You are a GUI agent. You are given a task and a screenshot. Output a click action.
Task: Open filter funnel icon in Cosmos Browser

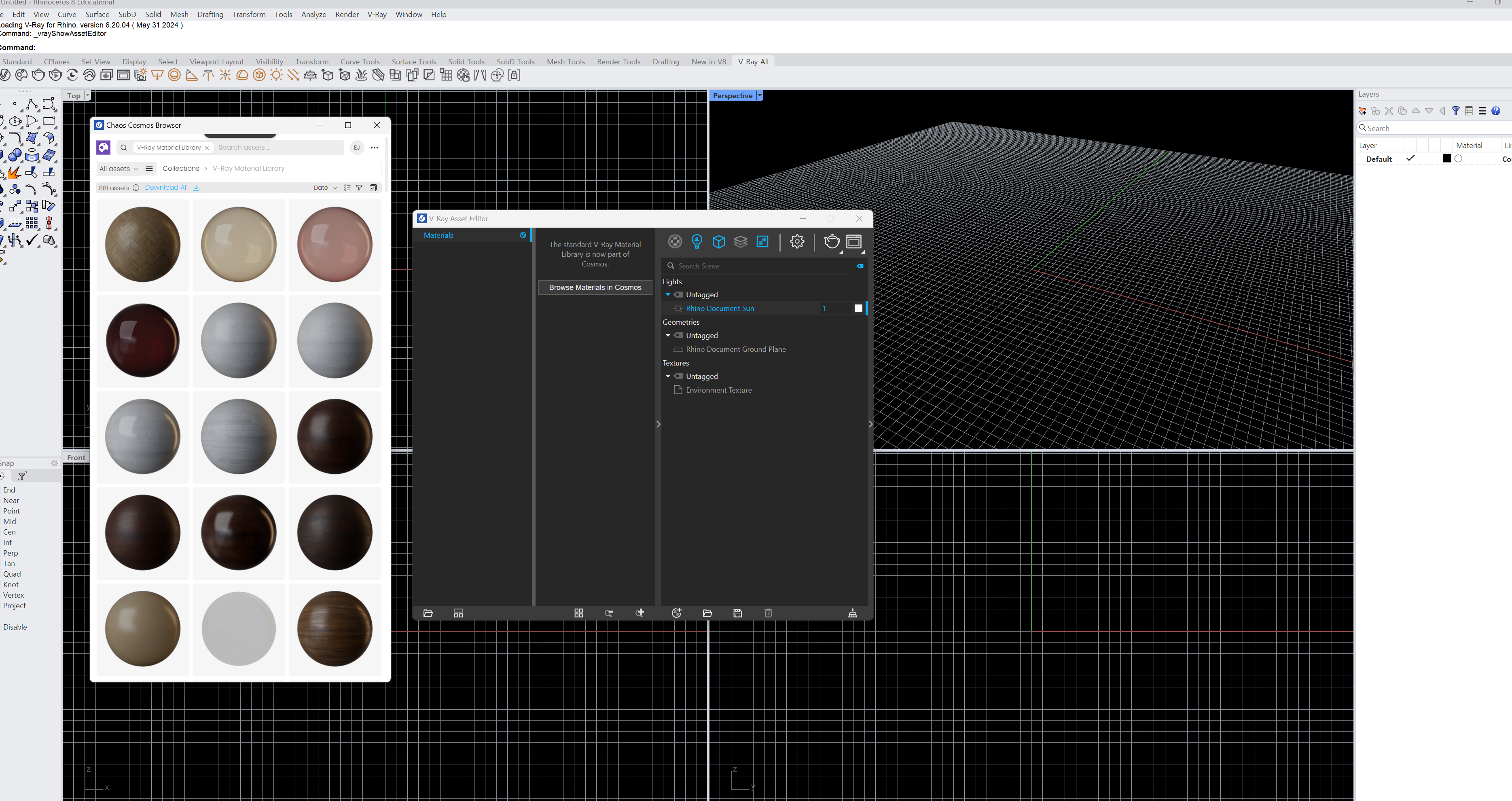point(359,188)
